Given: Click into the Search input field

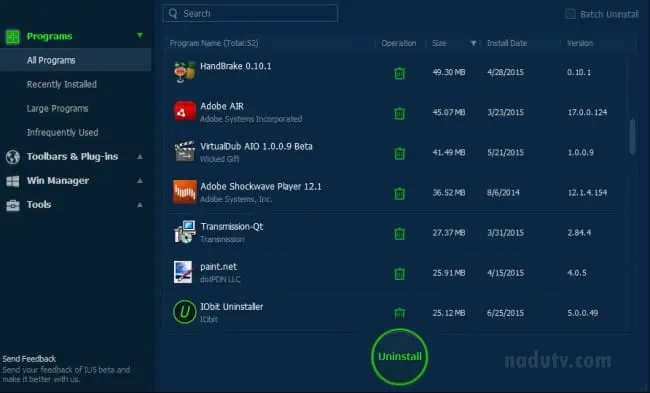Looking at the screenshot, I should 250,14.
